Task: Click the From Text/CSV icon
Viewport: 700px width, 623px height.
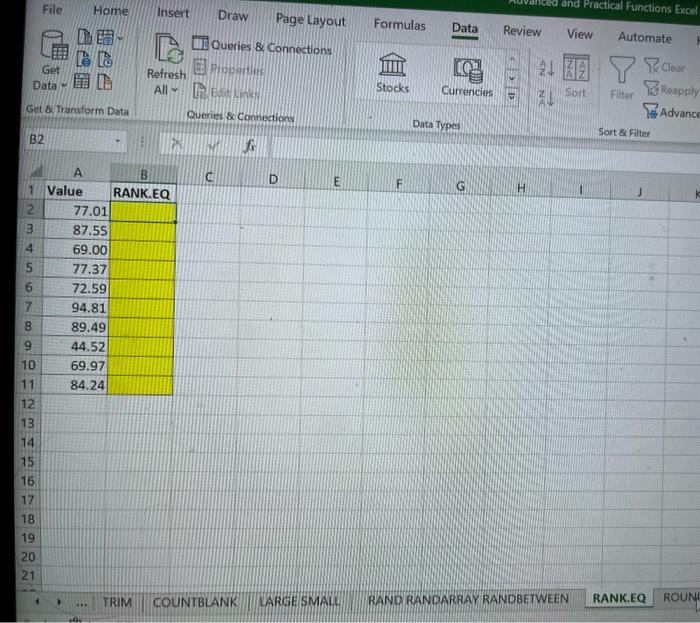Action: coord(84,37)
